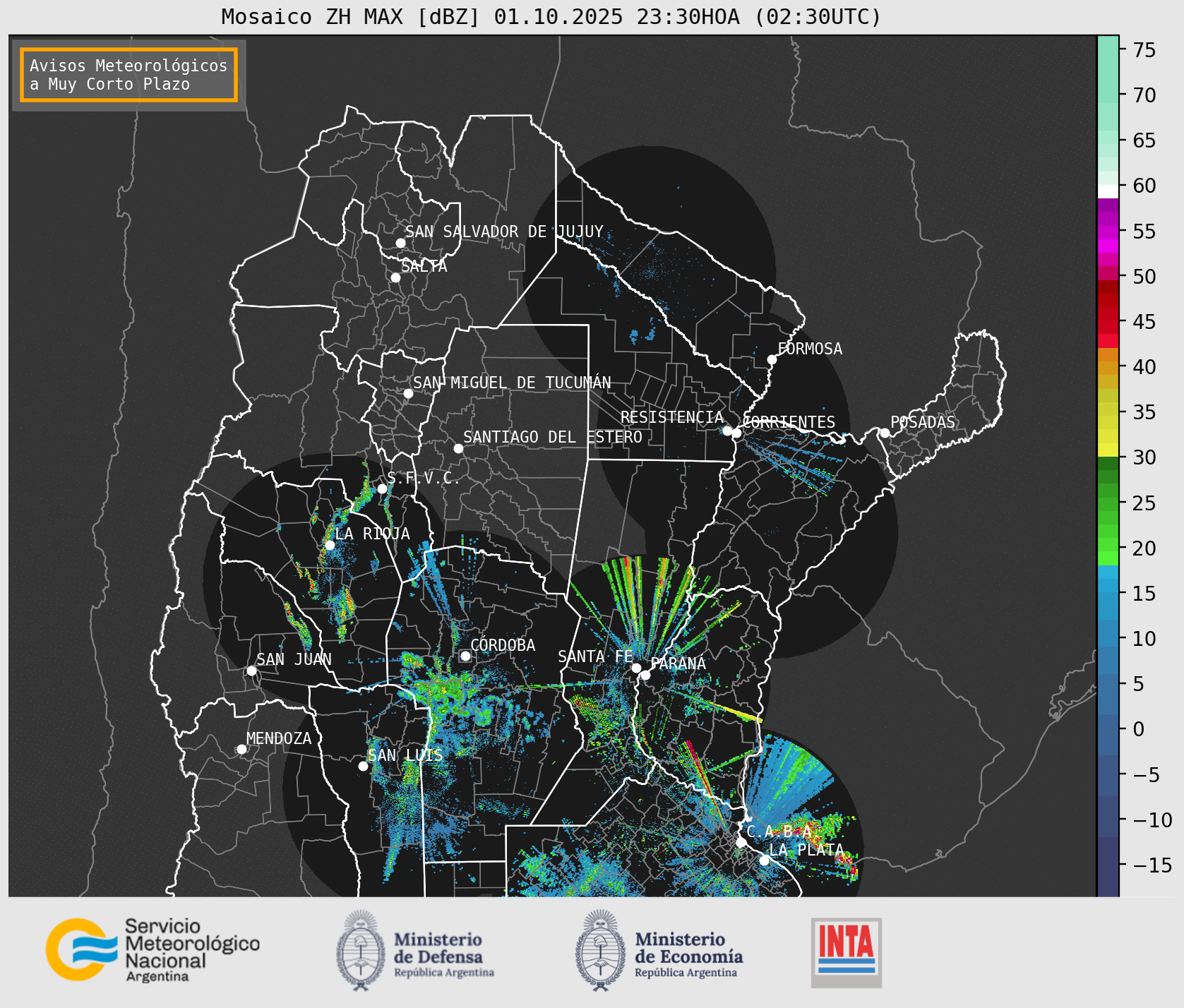Click the SAN LUIS city label
Viewport: 1184px width, 1008px height.
[405, 755]
